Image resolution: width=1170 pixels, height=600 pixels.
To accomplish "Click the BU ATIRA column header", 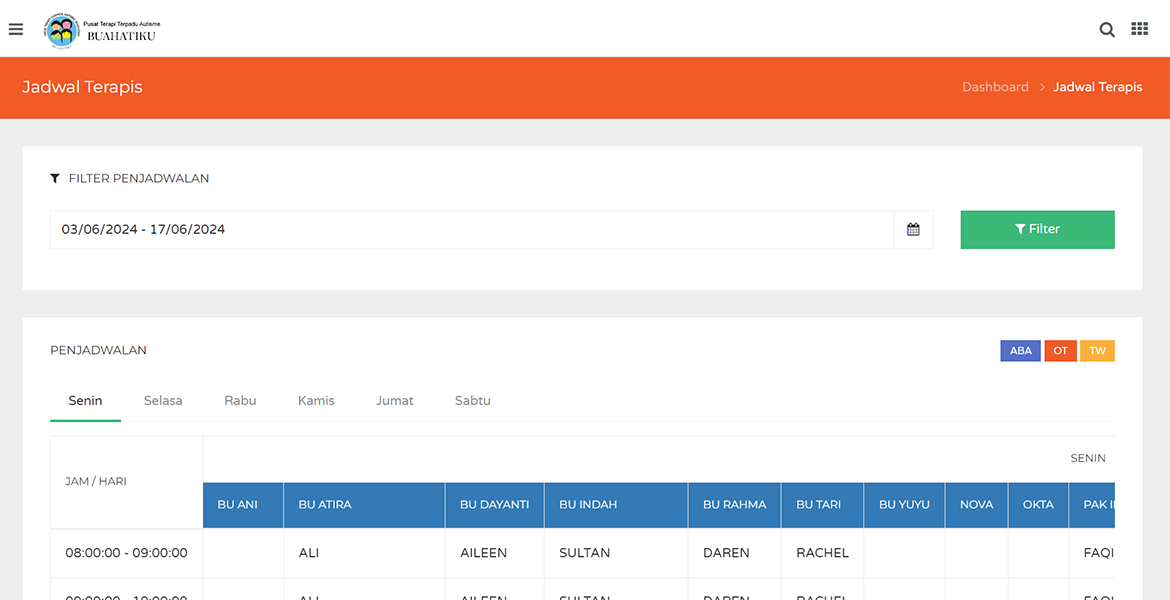I will click(x=364, y=505).
